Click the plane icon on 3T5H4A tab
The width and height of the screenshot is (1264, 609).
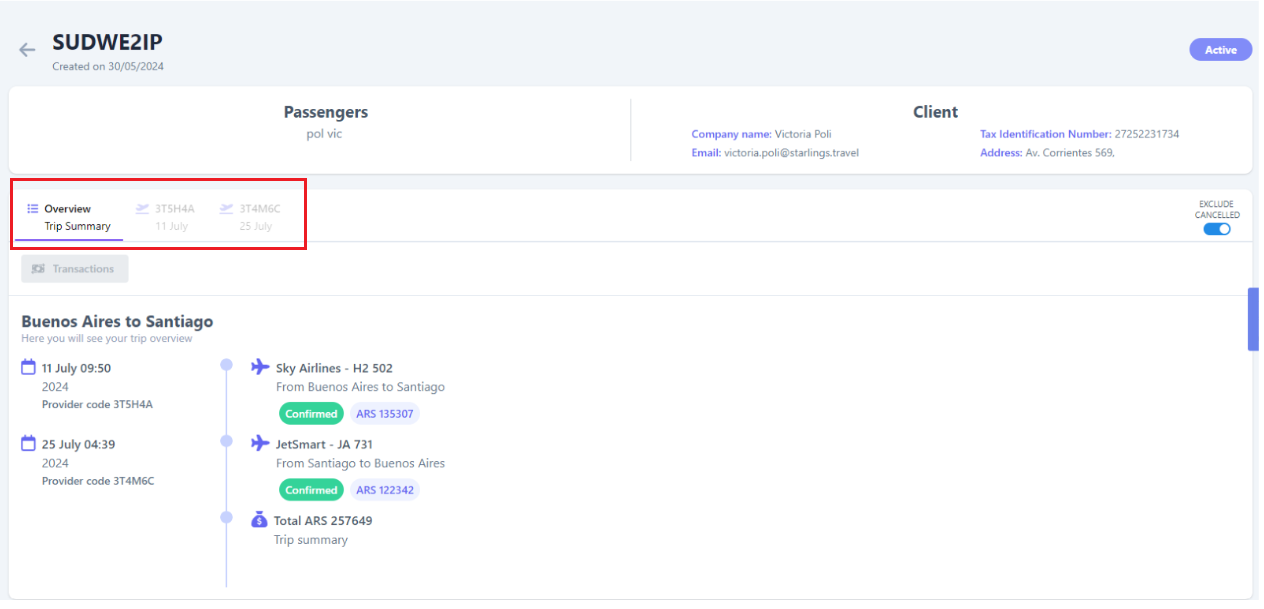tap(143, 209)
